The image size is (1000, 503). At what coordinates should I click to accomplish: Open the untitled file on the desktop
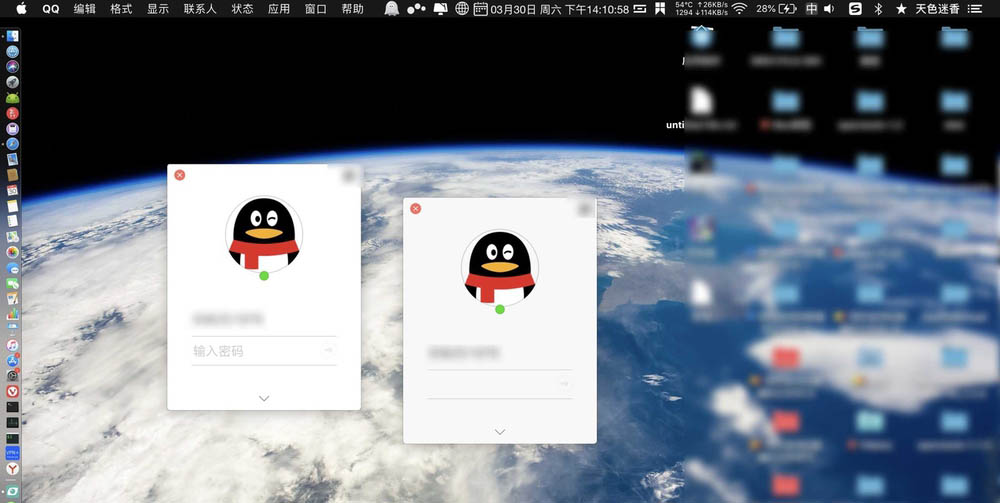click(700, 102)
